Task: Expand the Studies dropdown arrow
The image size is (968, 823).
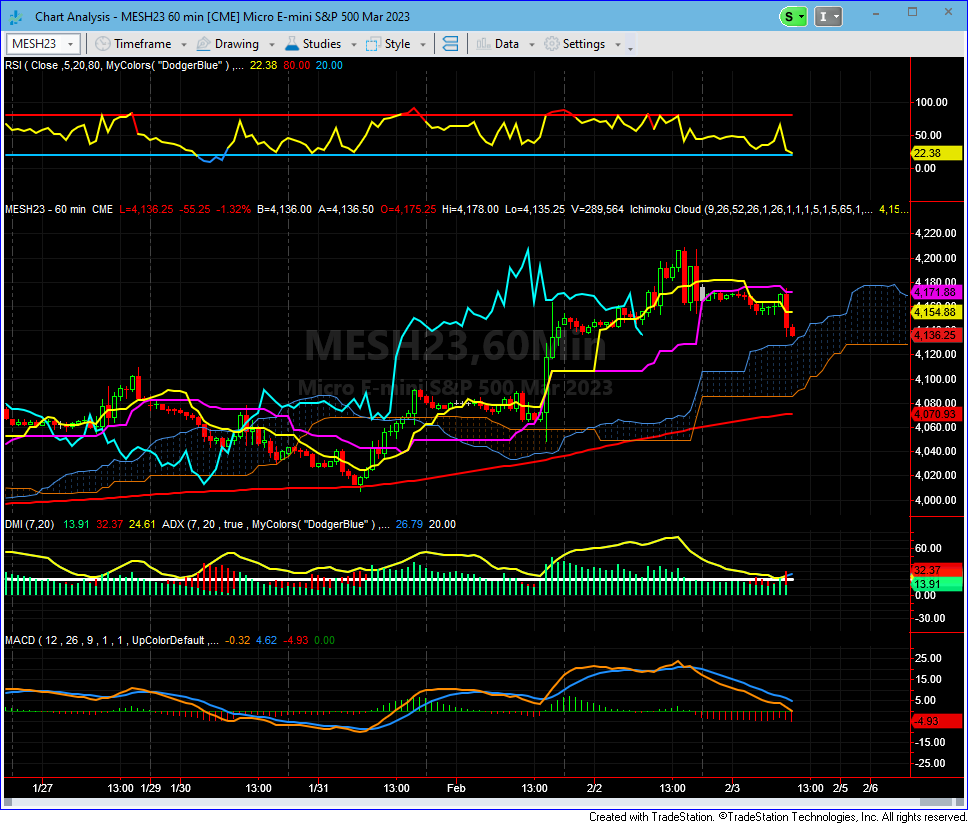Action: point(354,44)
